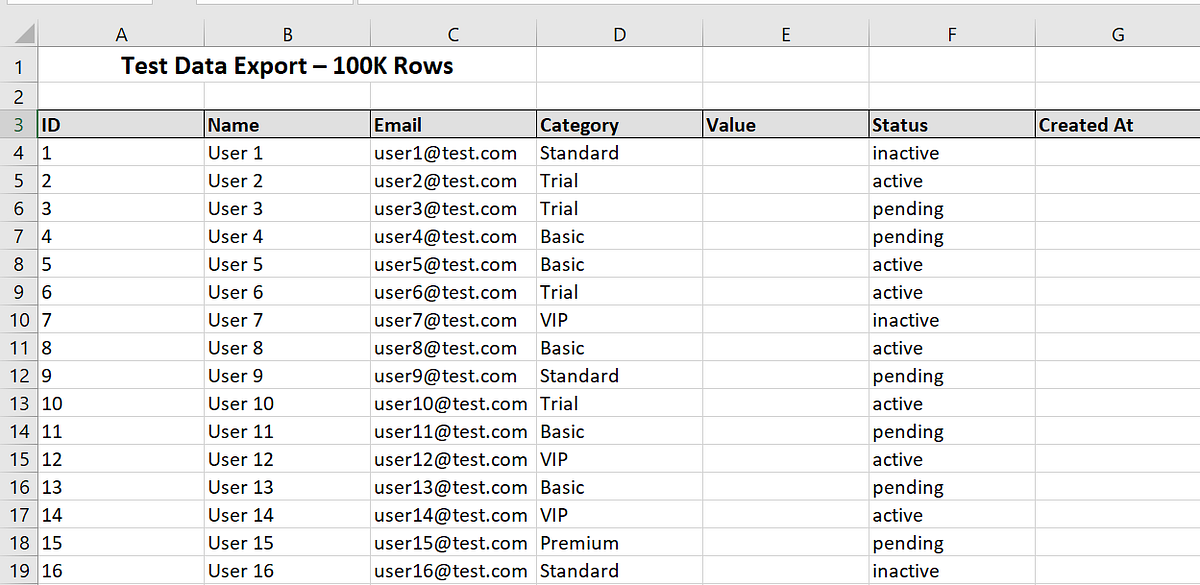Click the cell 'user16@test.com'
This screenshot has height=585, width=1200.
coord(454,571)
